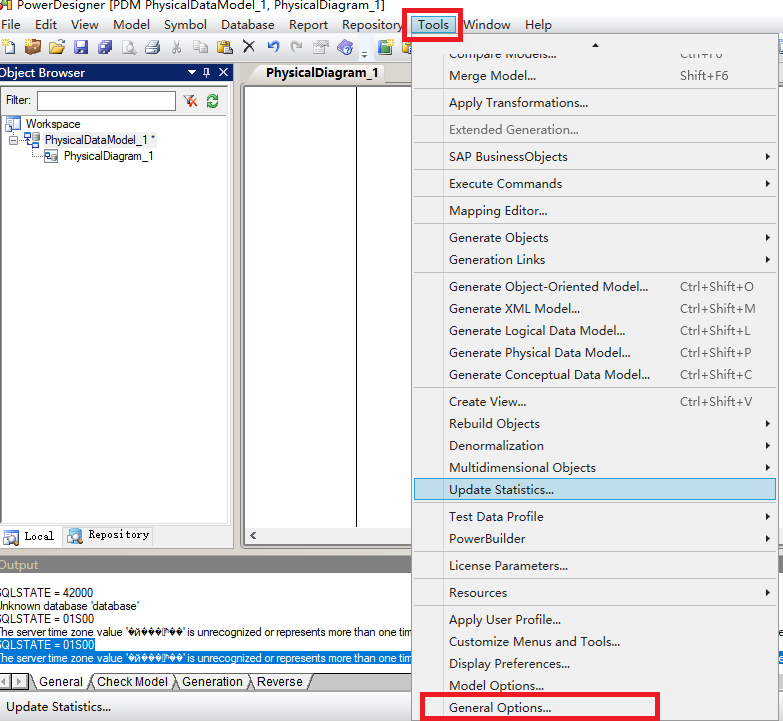The width and height of the screenshot is (783, 721).
Task: Click the green refresh filter icon
Action: pyautogui.click(x=213, y=101)
